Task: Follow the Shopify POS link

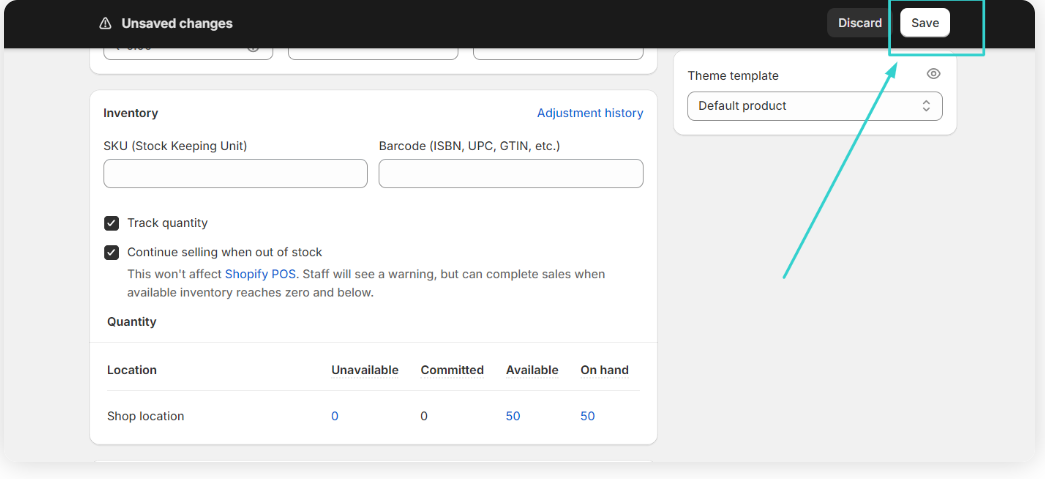Action: click(260, 274)
